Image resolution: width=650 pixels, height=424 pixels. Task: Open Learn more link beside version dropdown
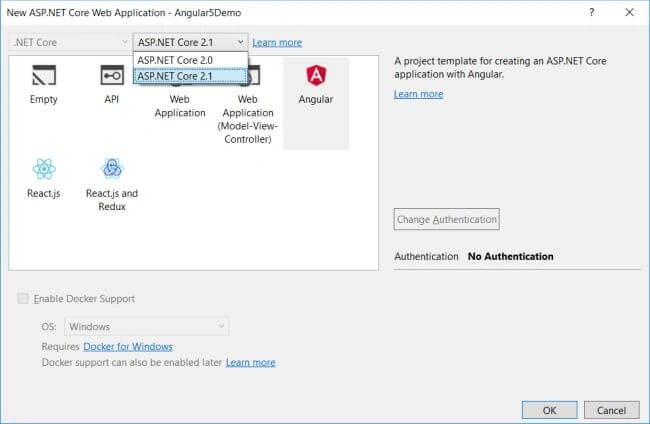(x=277, y=42)
